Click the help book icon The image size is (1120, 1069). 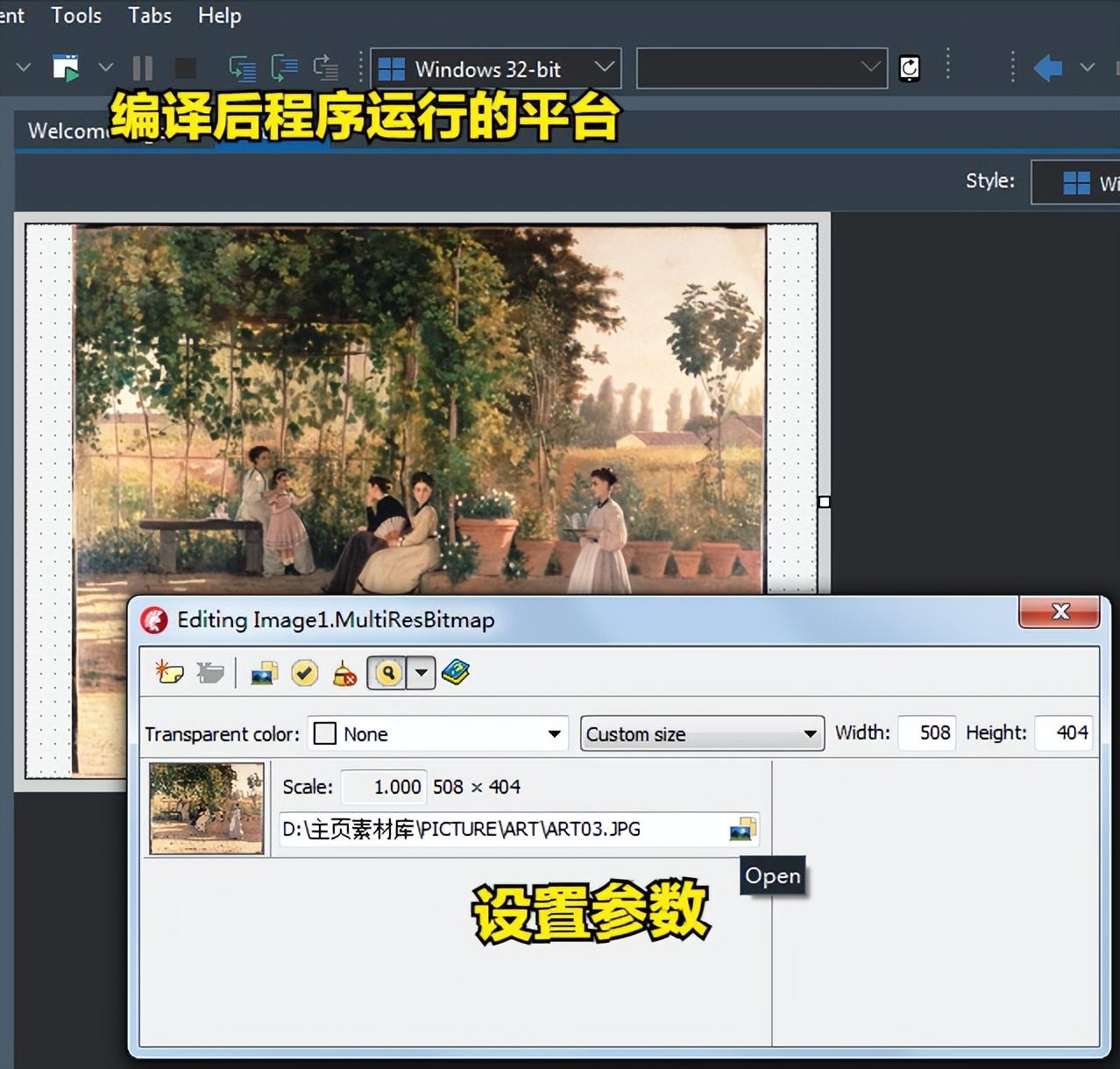point(456,673)
